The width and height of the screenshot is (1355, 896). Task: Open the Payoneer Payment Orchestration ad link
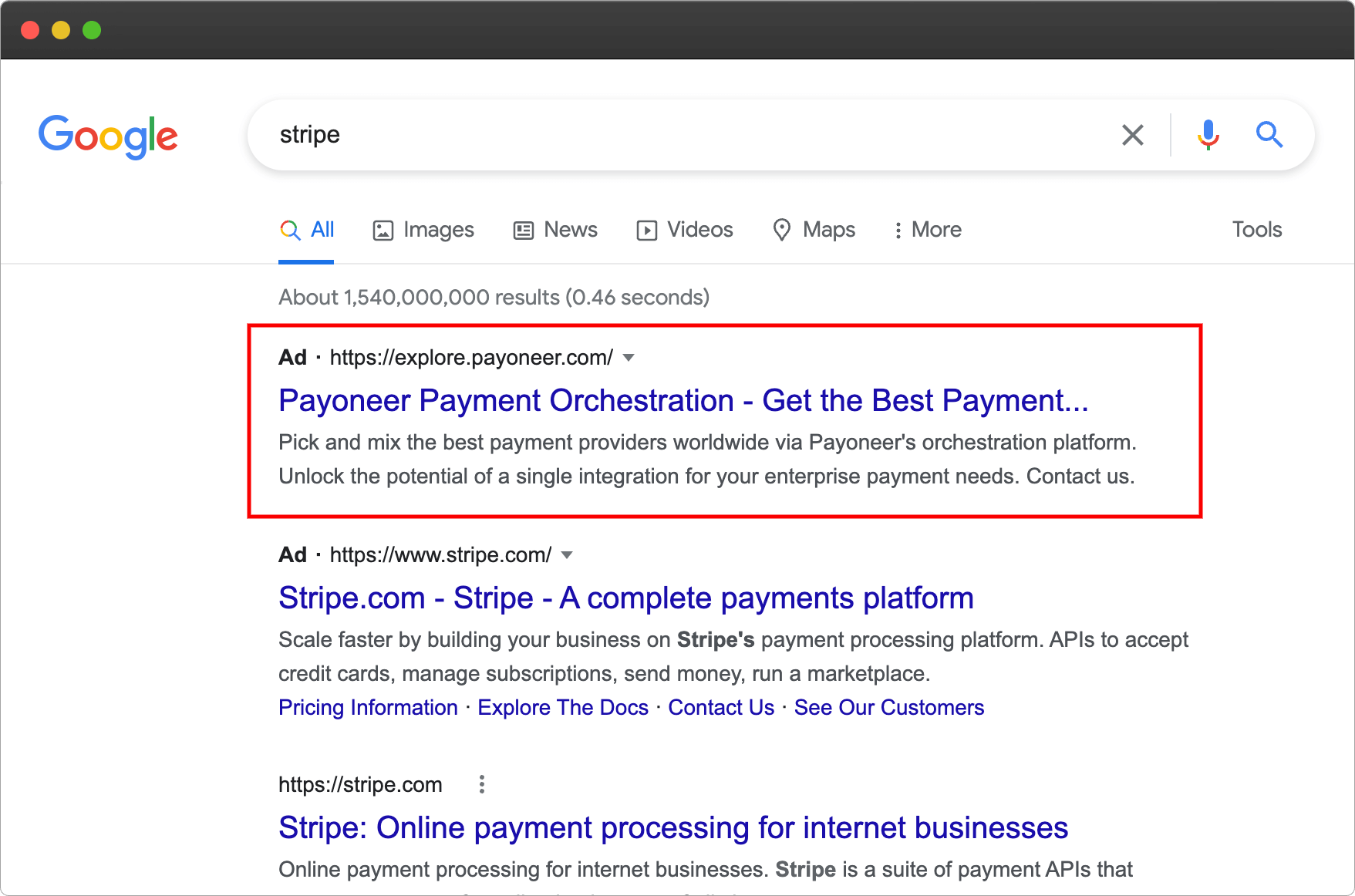click(x=683, y=401)
